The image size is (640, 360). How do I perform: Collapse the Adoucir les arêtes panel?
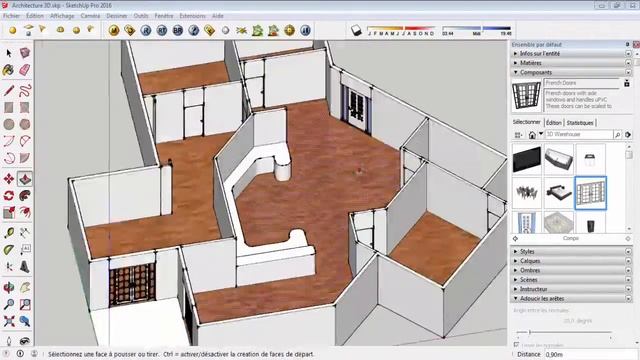(571, 298)
